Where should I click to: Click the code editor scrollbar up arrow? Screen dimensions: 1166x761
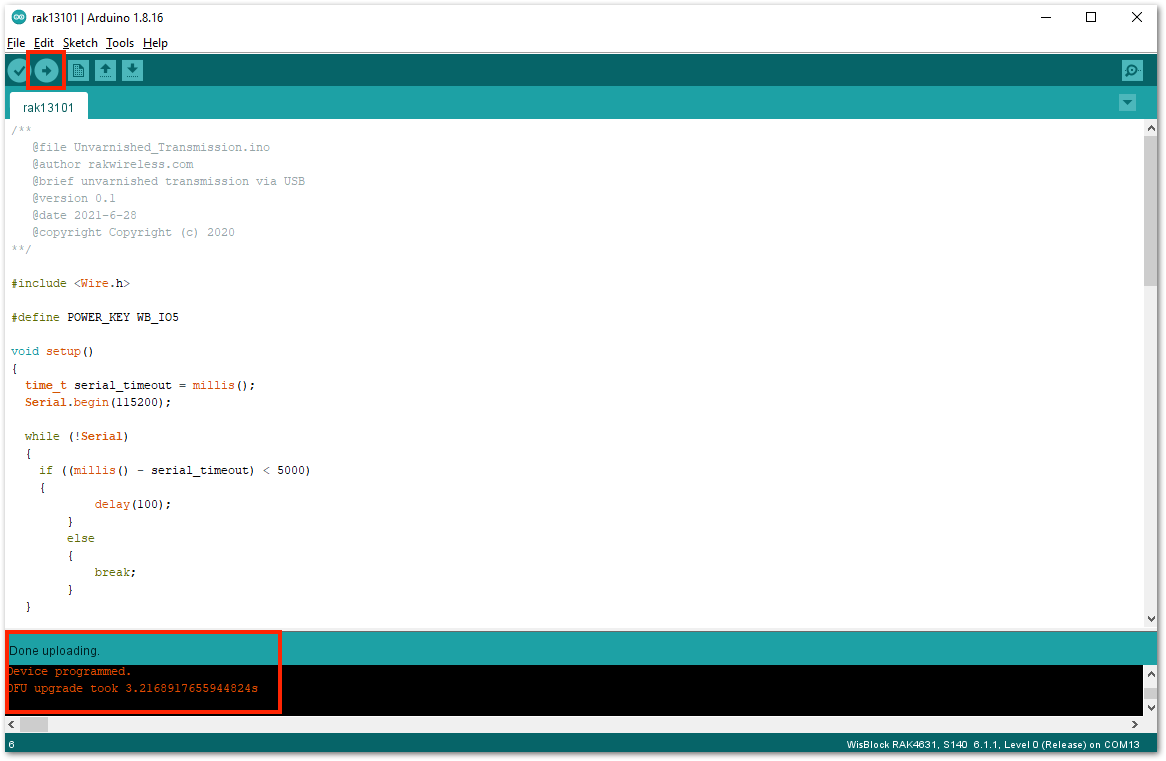pos(1151,128)
